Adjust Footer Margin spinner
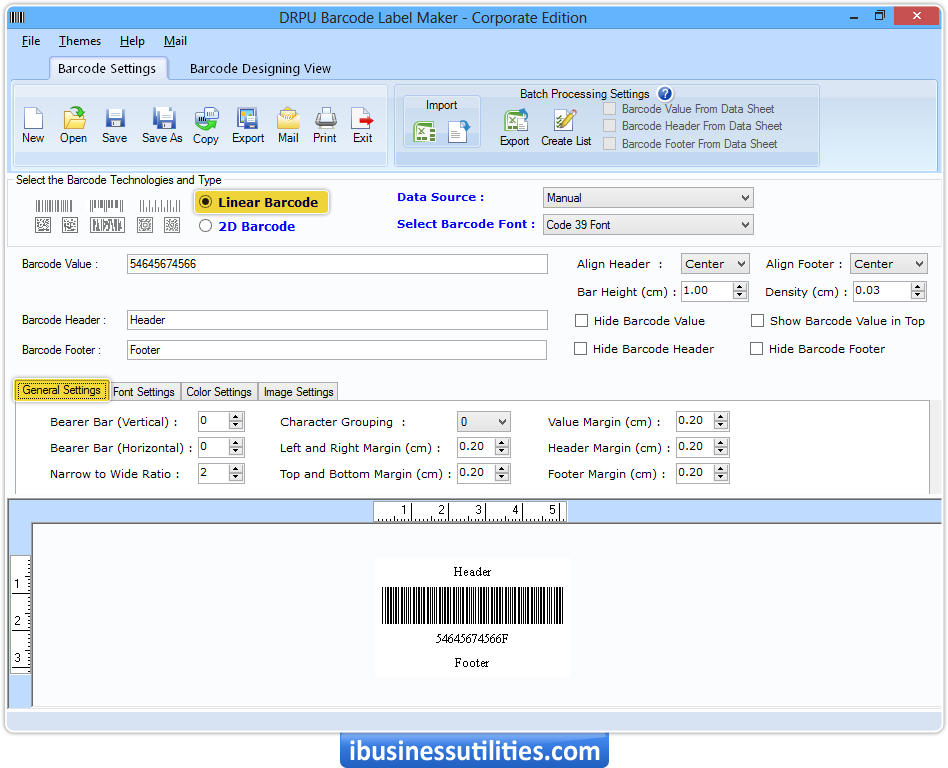 tap(720, 473)
